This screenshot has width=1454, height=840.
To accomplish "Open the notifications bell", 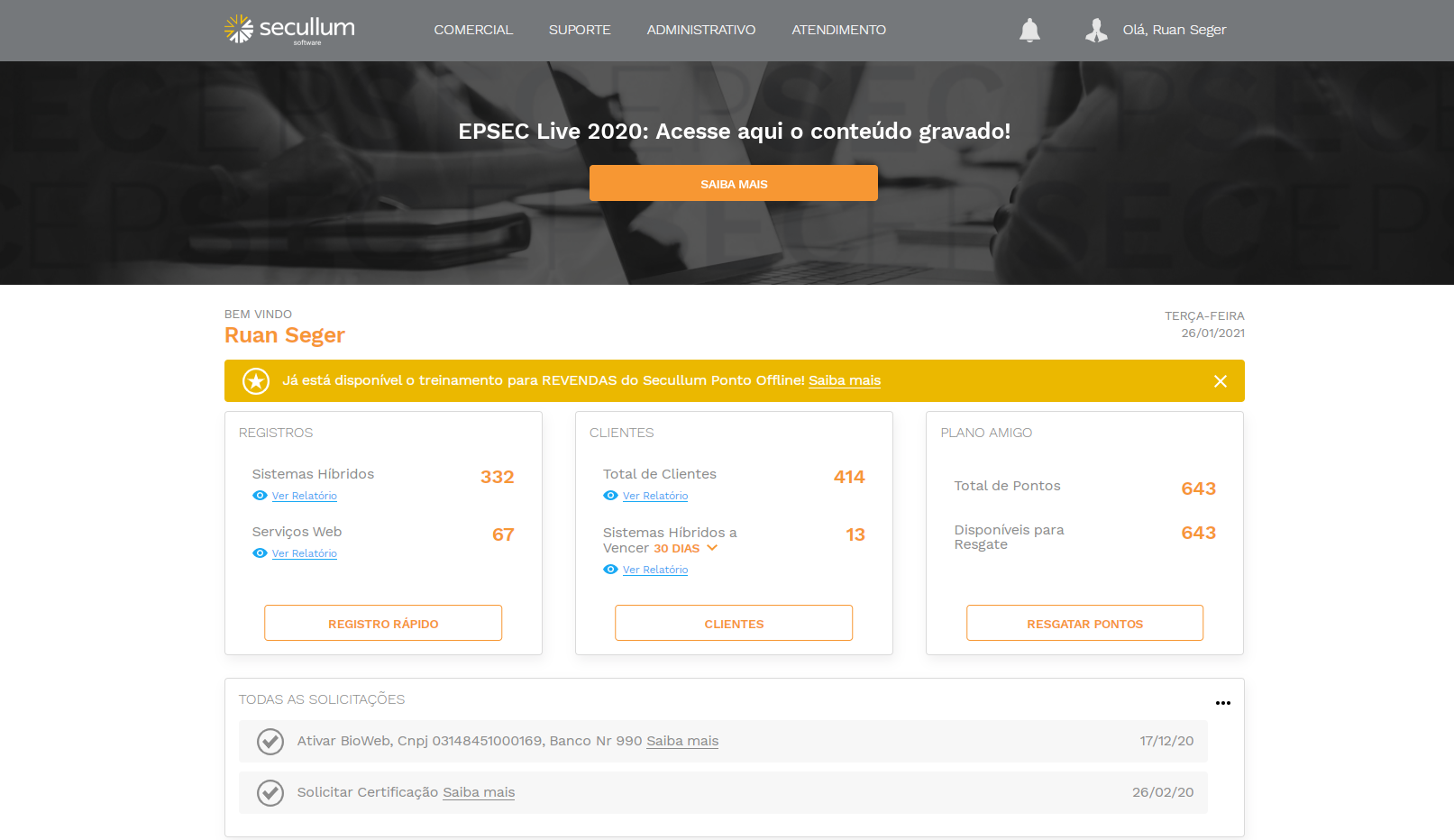I will point(1029,31).
